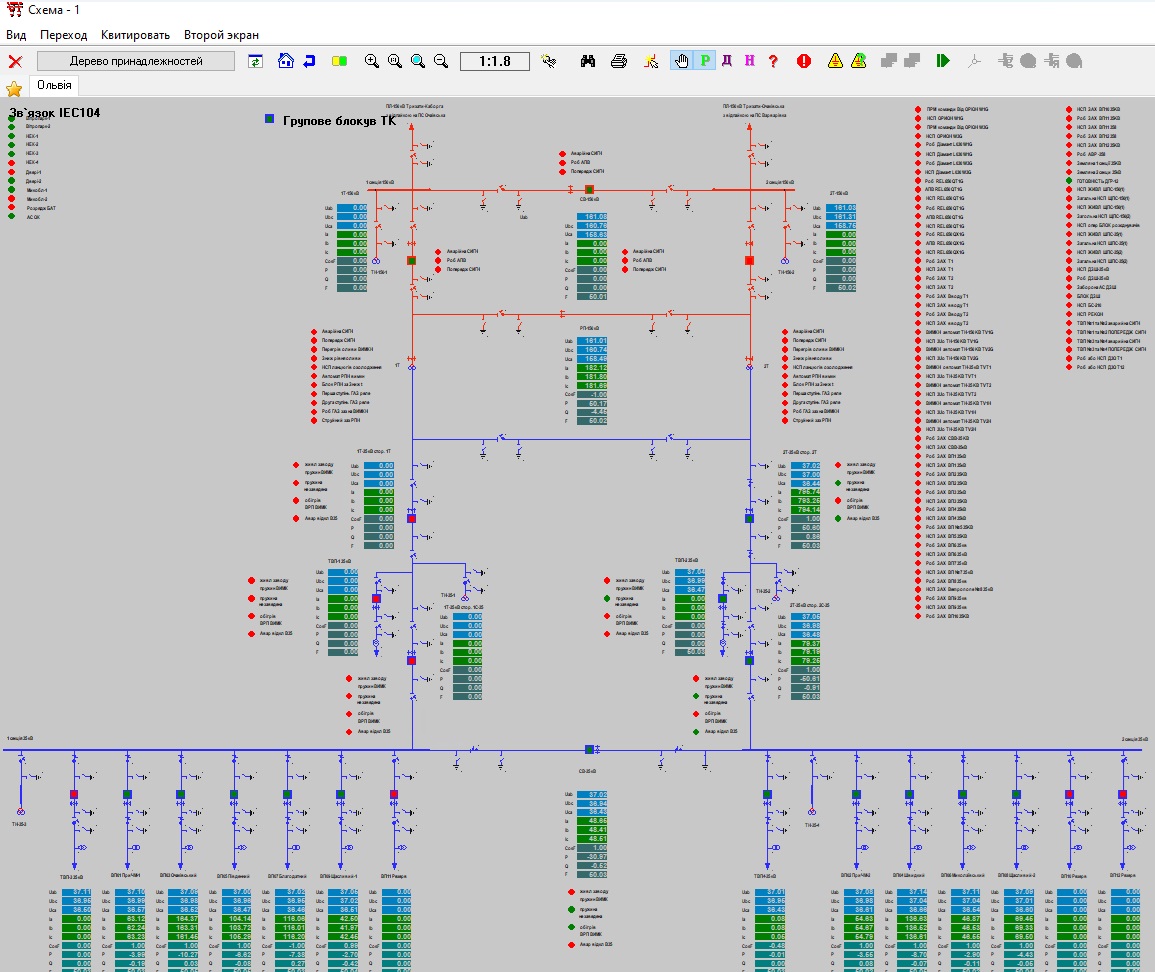
Task: Click the yellow star favorites icon
Action: 14,87
